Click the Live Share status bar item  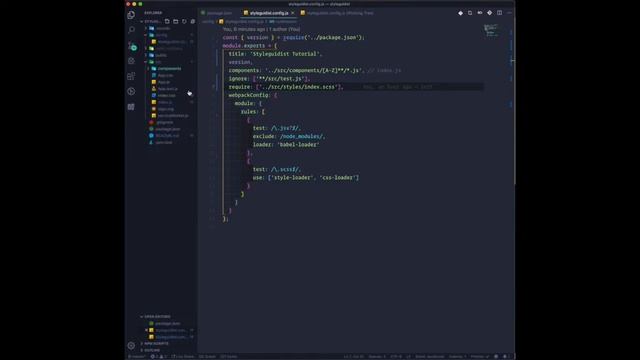(183, 357)
